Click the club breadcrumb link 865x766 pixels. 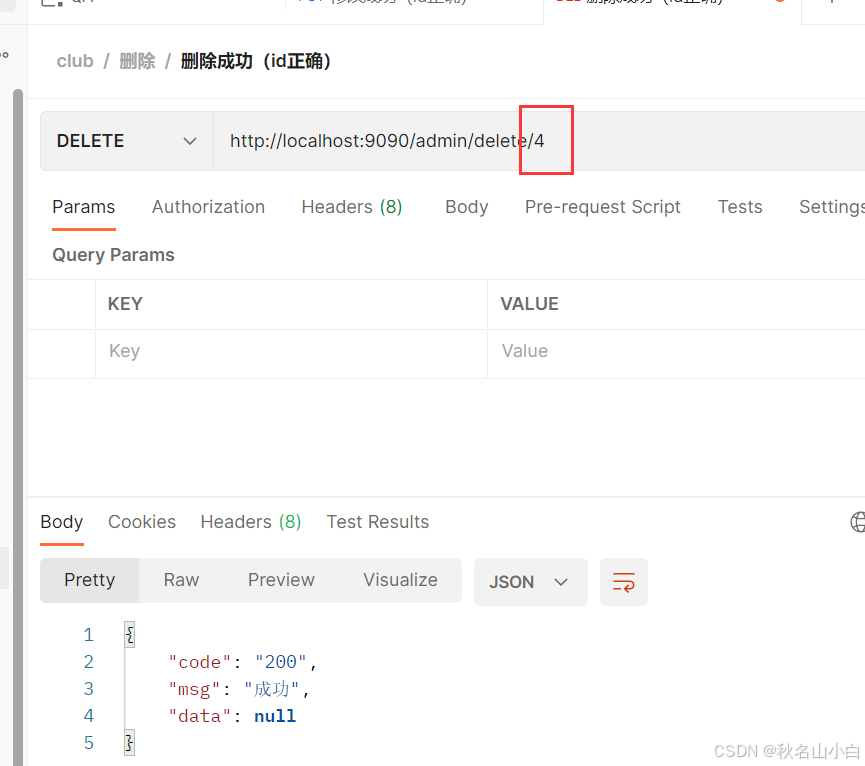tap(75, 61)
